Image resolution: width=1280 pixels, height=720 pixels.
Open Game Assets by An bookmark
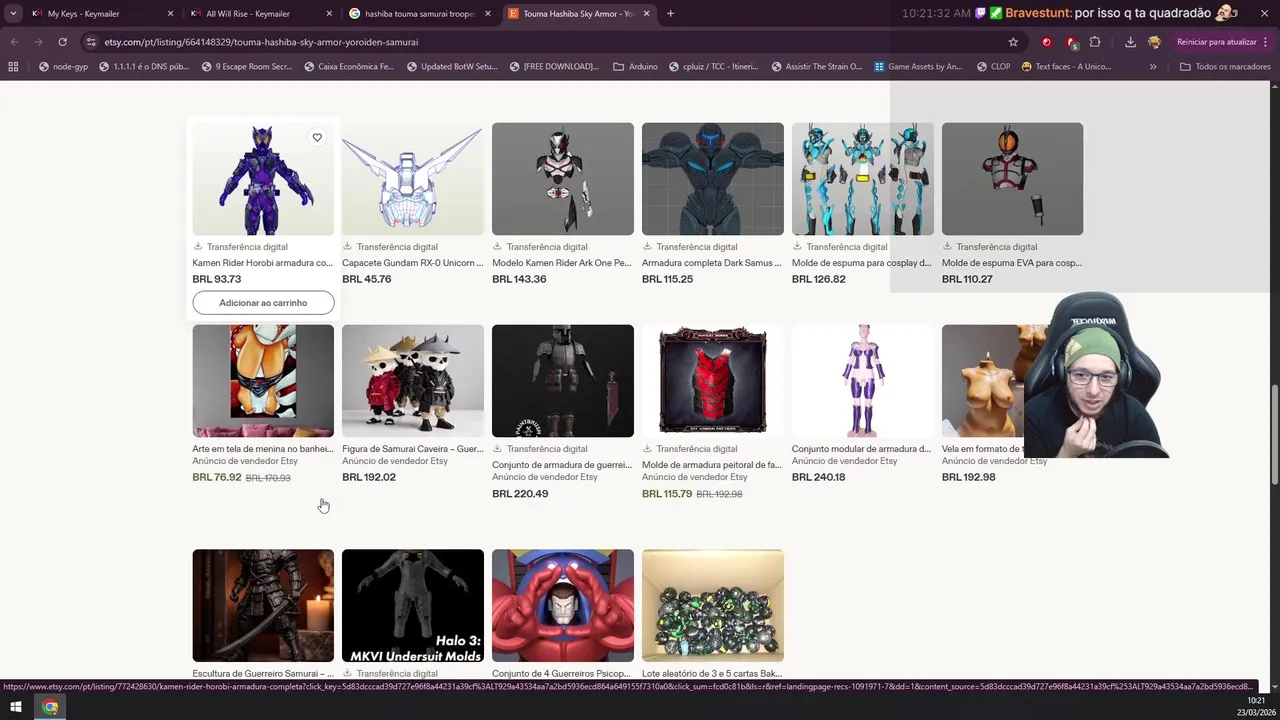tap(918, 66)
